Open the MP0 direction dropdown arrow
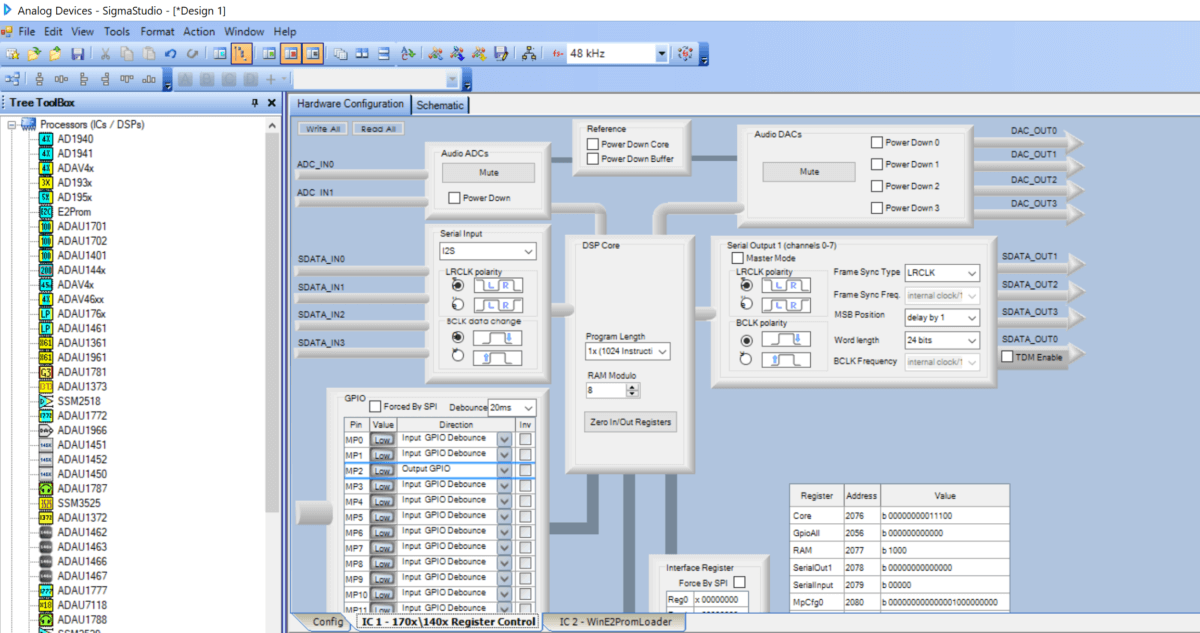 coord(505,439)
